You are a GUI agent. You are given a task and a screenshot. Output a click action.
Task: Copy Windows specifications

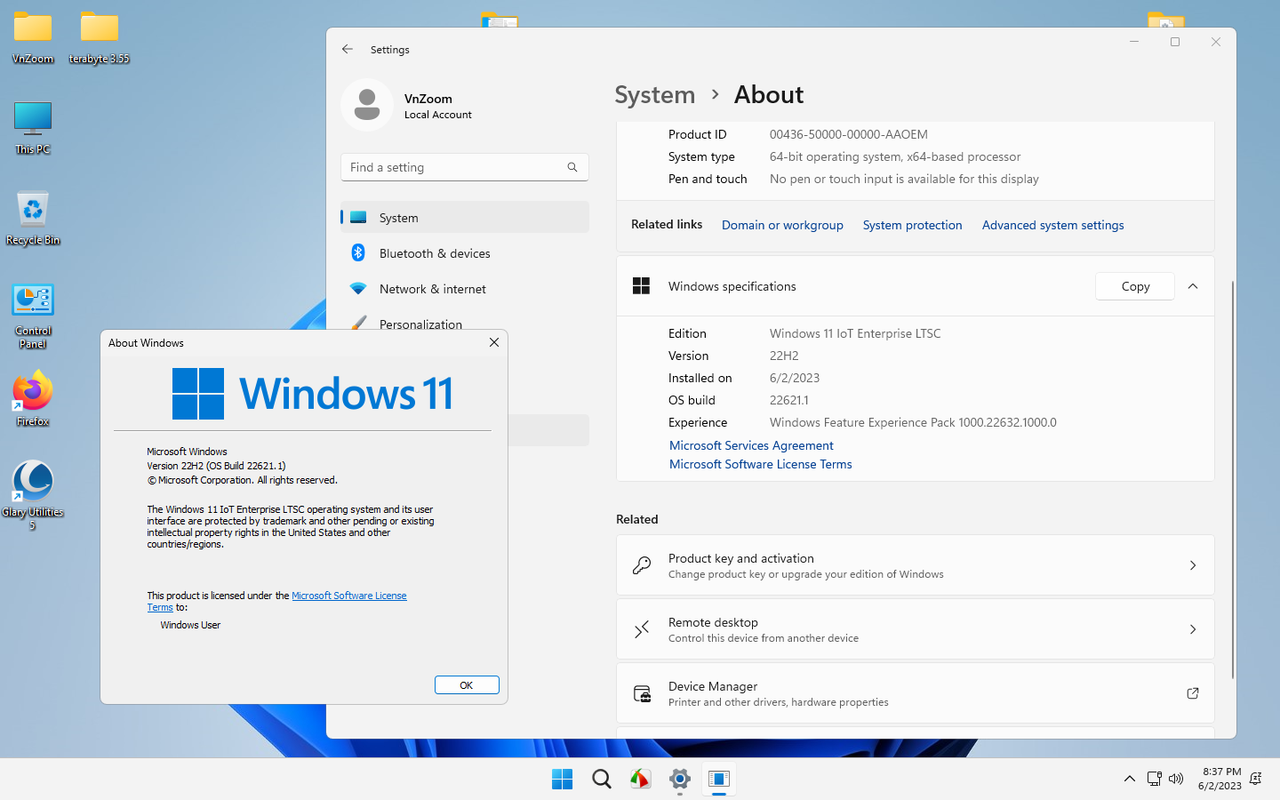pyautogui.click(x=1135, y=286)
